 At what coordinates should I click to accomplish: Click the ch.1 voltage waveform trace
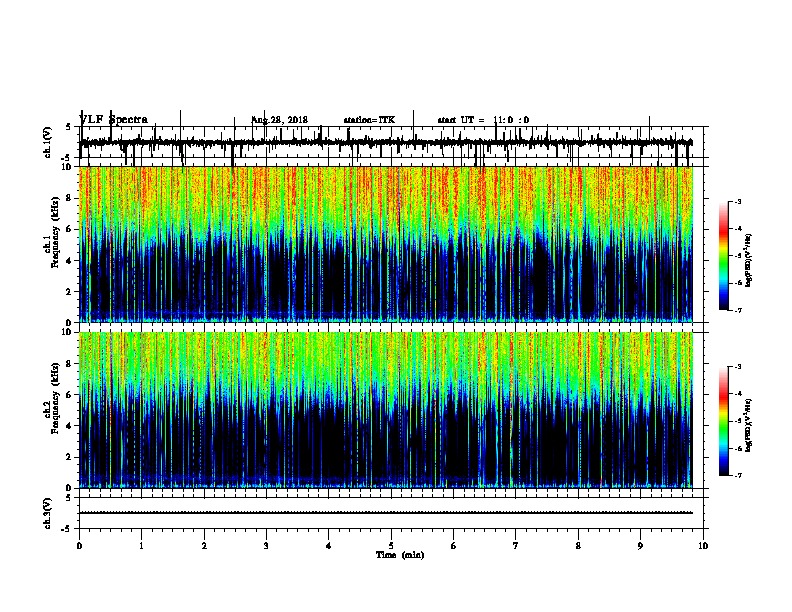tap(386, 143)
